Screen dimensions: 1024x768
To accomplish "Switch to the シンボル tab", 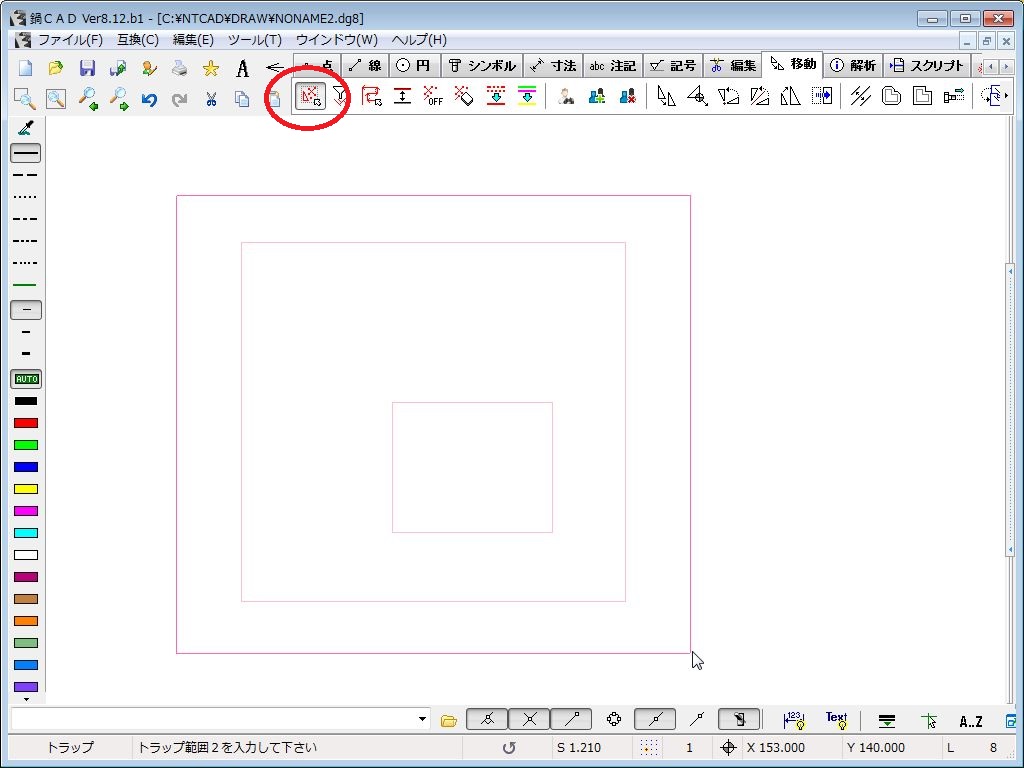I will click(x=482, y=65).
